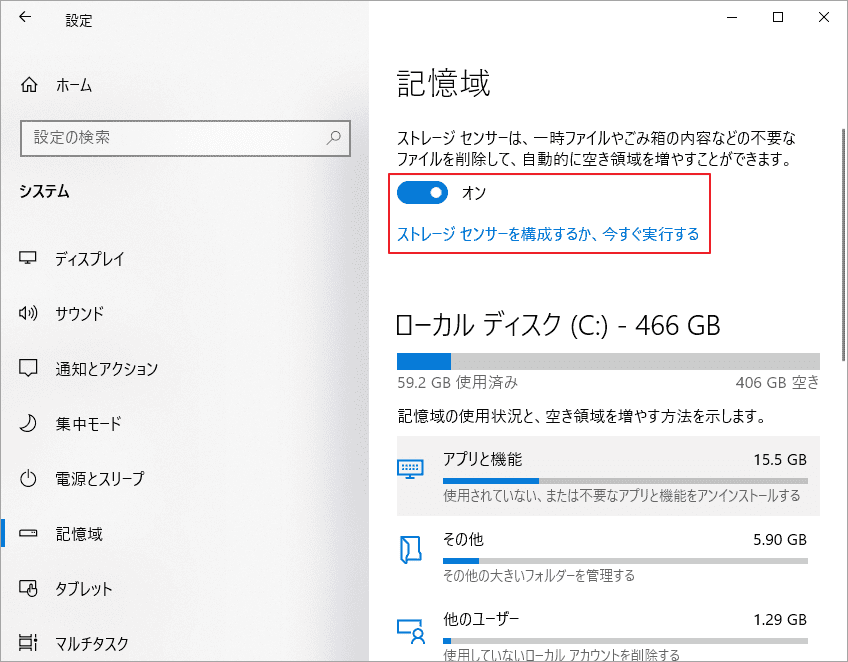Viewport: 848px width, 662px height.
Task: Open the ストレージ センサーを構成するか、今すぐ実行する link
Action: pos(548,234)
